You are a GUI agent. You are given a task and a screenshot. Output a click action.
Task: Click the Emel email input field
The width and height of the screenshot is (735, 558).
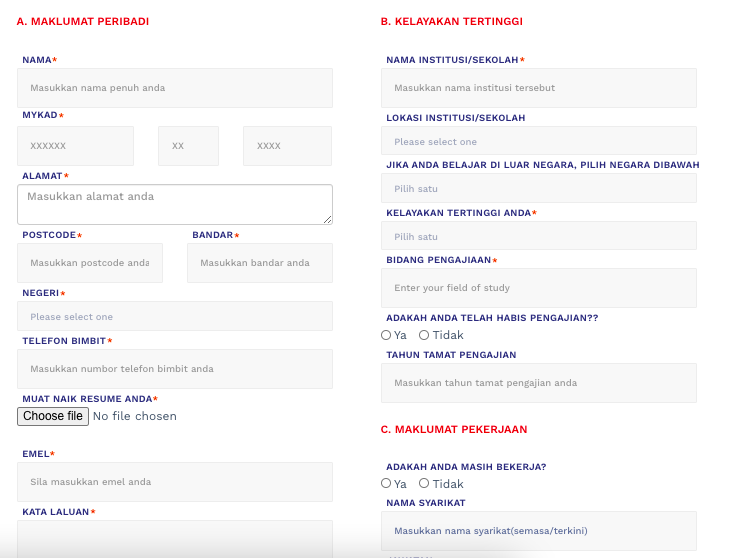click(x=174, y=482)
